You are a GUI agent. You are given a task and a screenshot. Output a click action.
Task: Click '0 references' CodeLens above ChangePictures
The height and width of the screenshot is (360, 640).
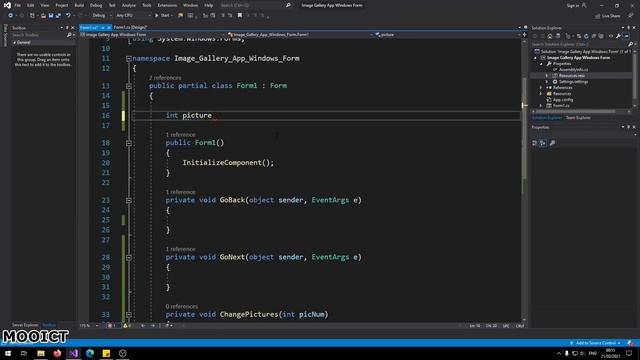point(182,306)
